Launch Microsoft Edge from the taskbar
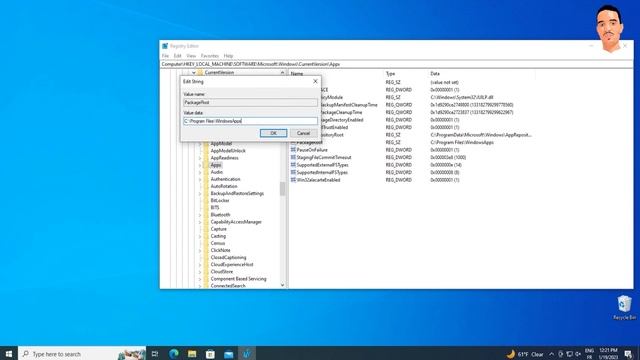Screen dimensions: 640x360 tap(174, 354)
